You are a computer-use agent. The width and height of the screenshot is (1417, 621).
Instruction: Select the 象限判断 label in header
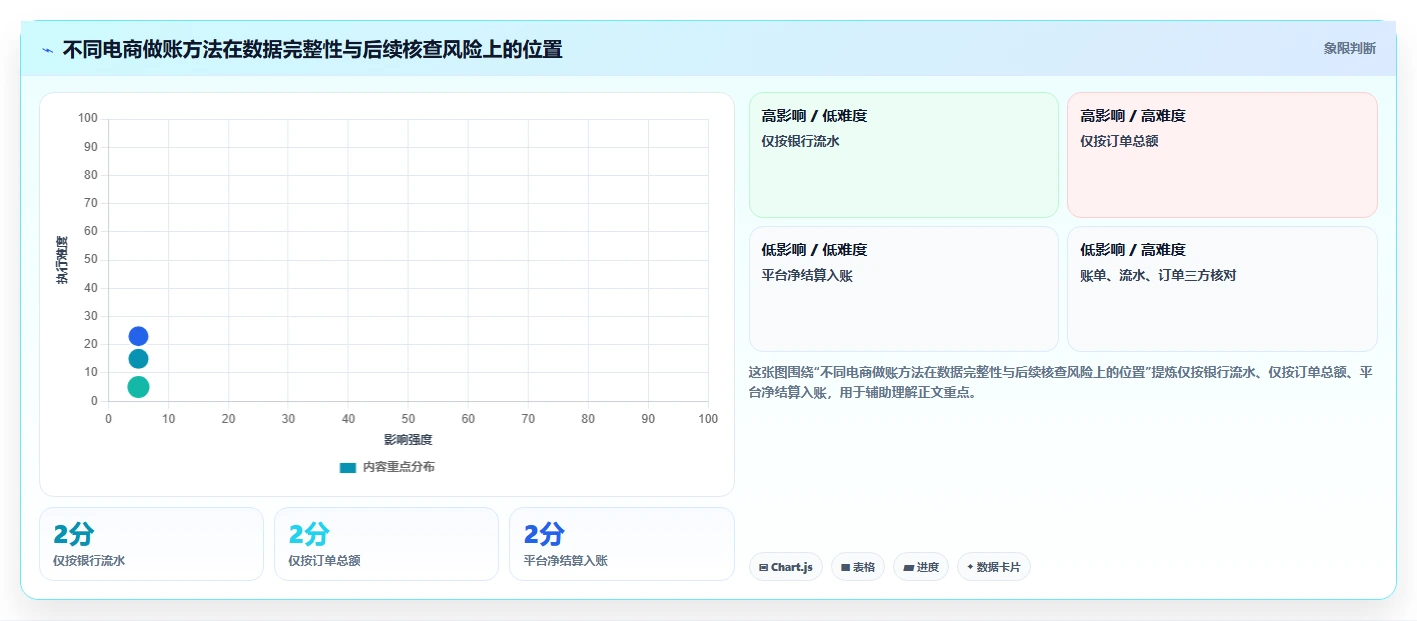coord(1350,48)
